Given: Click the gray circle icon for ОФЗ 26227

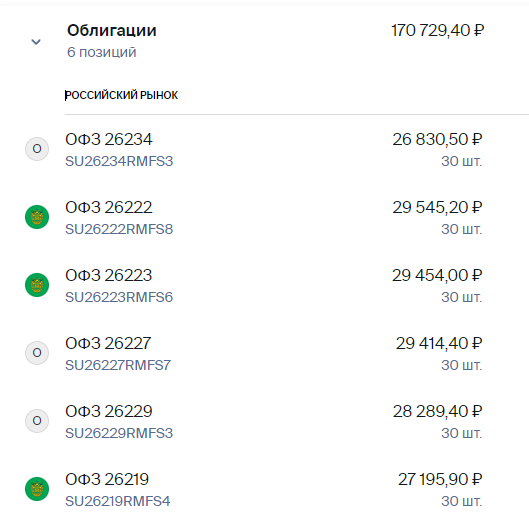Looking at the screenshot, I should (x=37, y=353).
